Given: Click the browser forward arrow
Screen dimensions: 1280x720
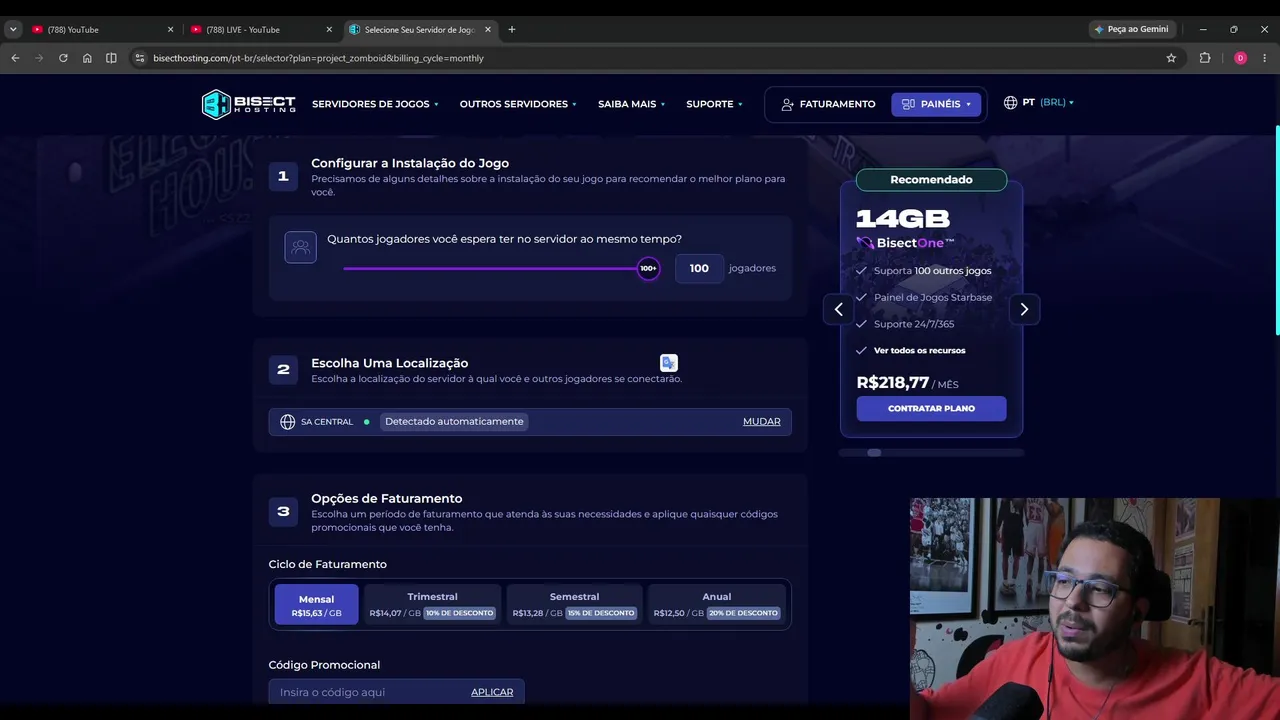Looking at the screenshot, I should [39, 58].
